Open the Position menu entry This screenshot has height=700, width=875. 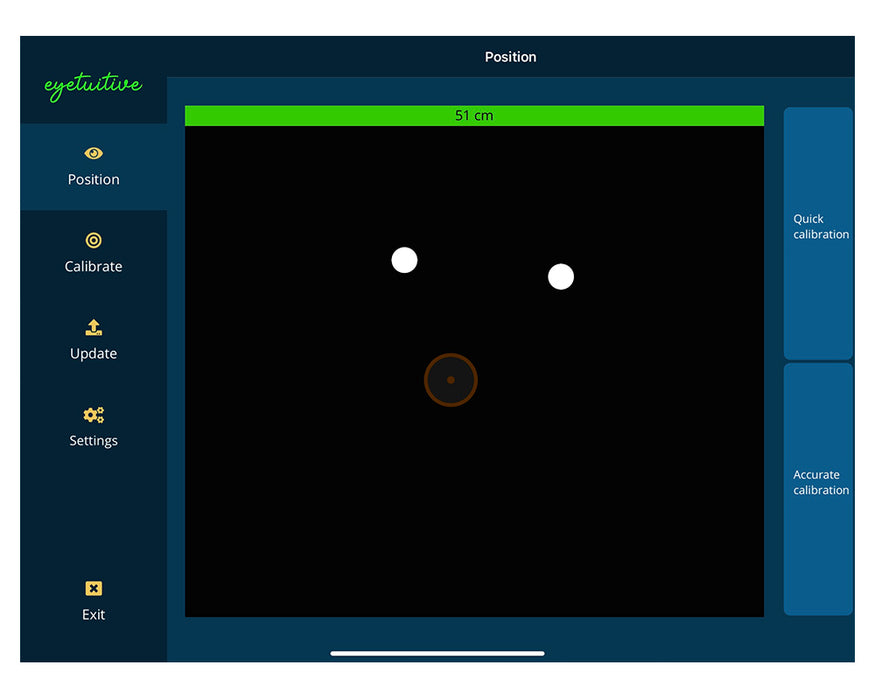(x=93, y=167)
